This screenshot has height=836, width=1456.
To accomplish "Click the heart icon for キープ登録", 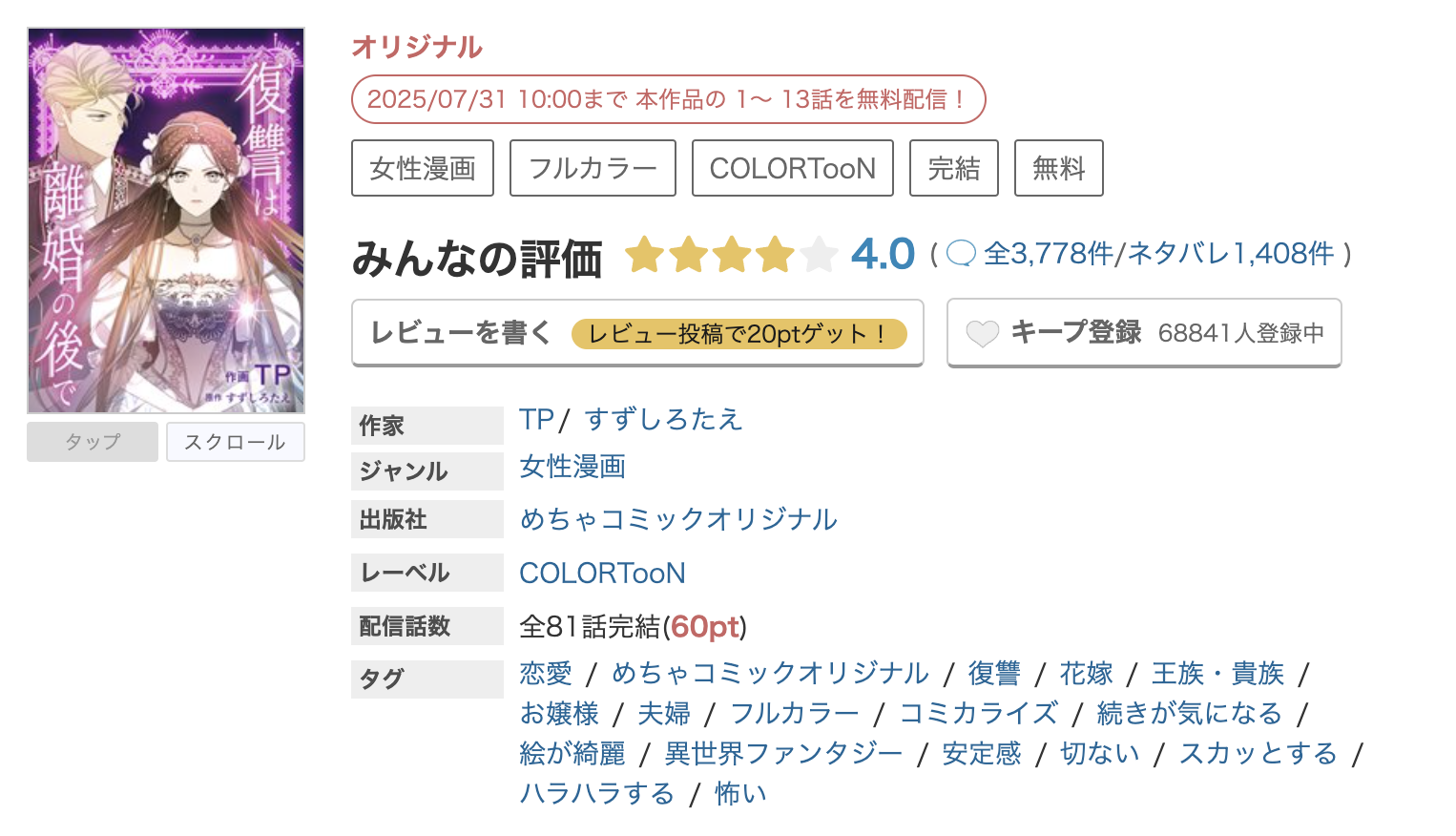I will click(x=984, y=332).
